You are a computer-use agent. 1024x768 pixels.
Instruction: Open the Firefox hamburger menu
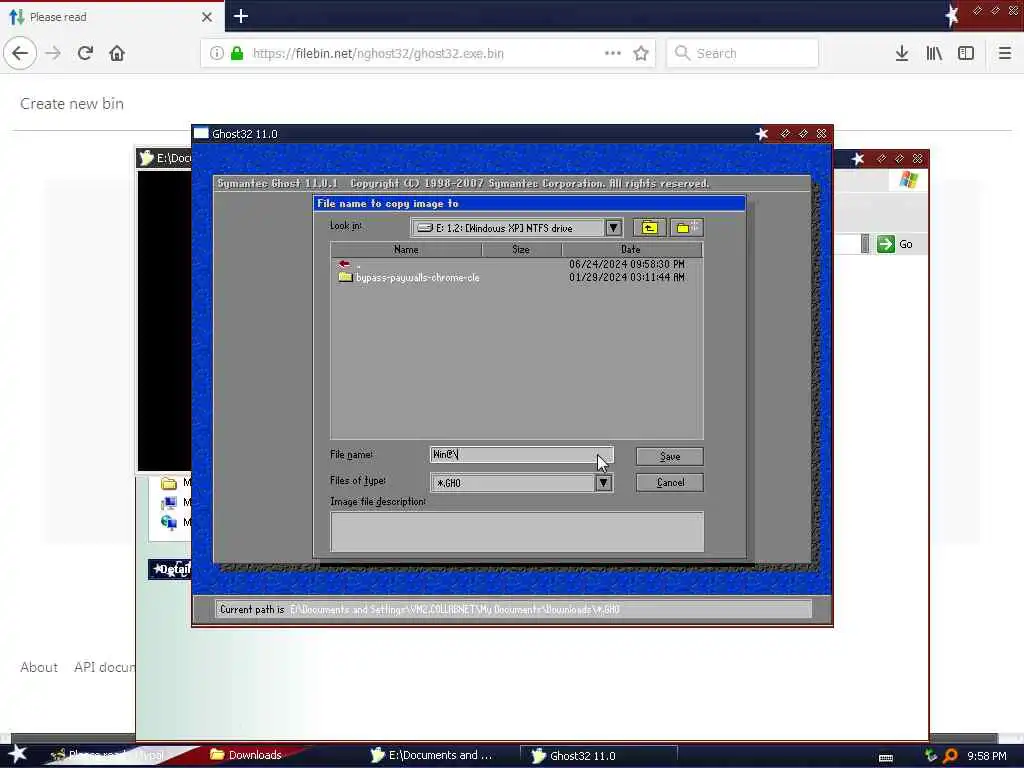coord(1005,53)
